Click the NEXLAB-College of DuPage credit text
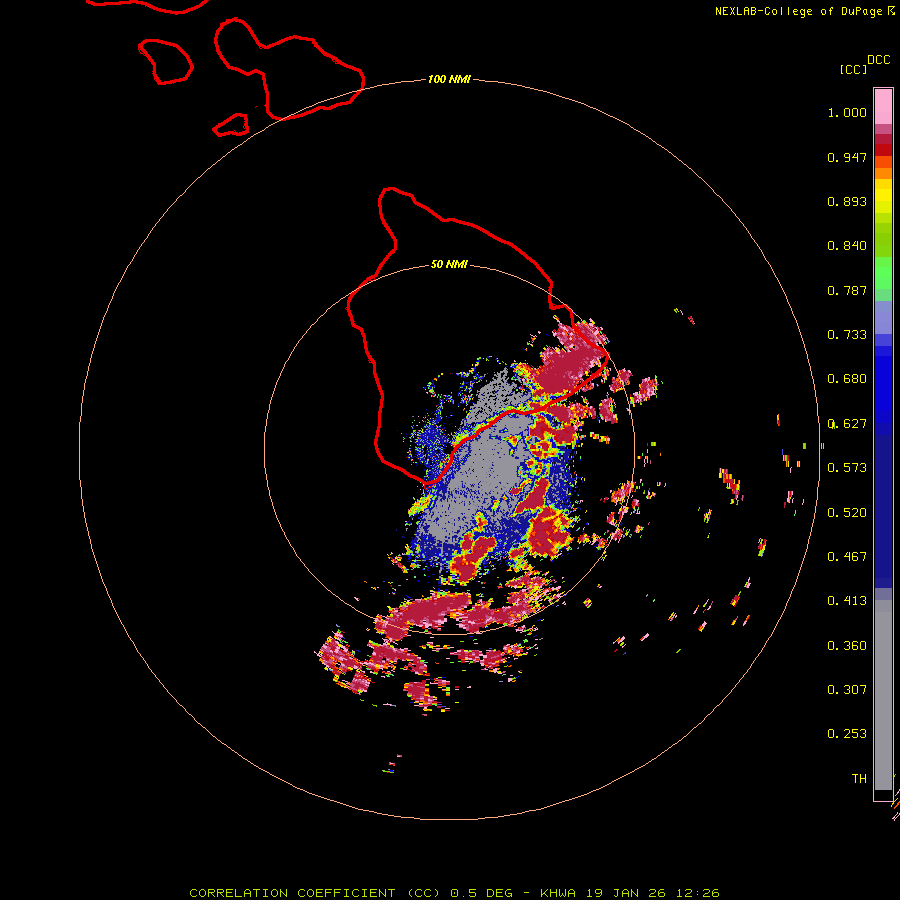This screenshot has height=900, width=900. 798,11
